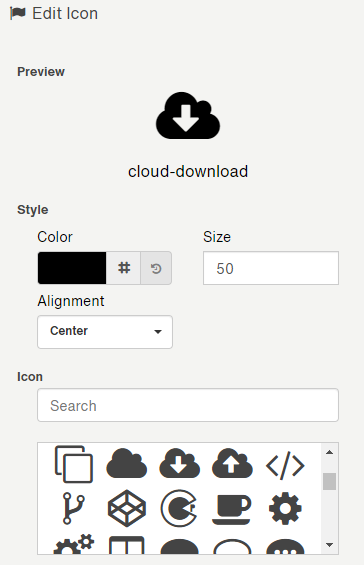Click the Size input field
Image resolution: width=364 pixels, height=565 pixels.
(x=271, y=268)
